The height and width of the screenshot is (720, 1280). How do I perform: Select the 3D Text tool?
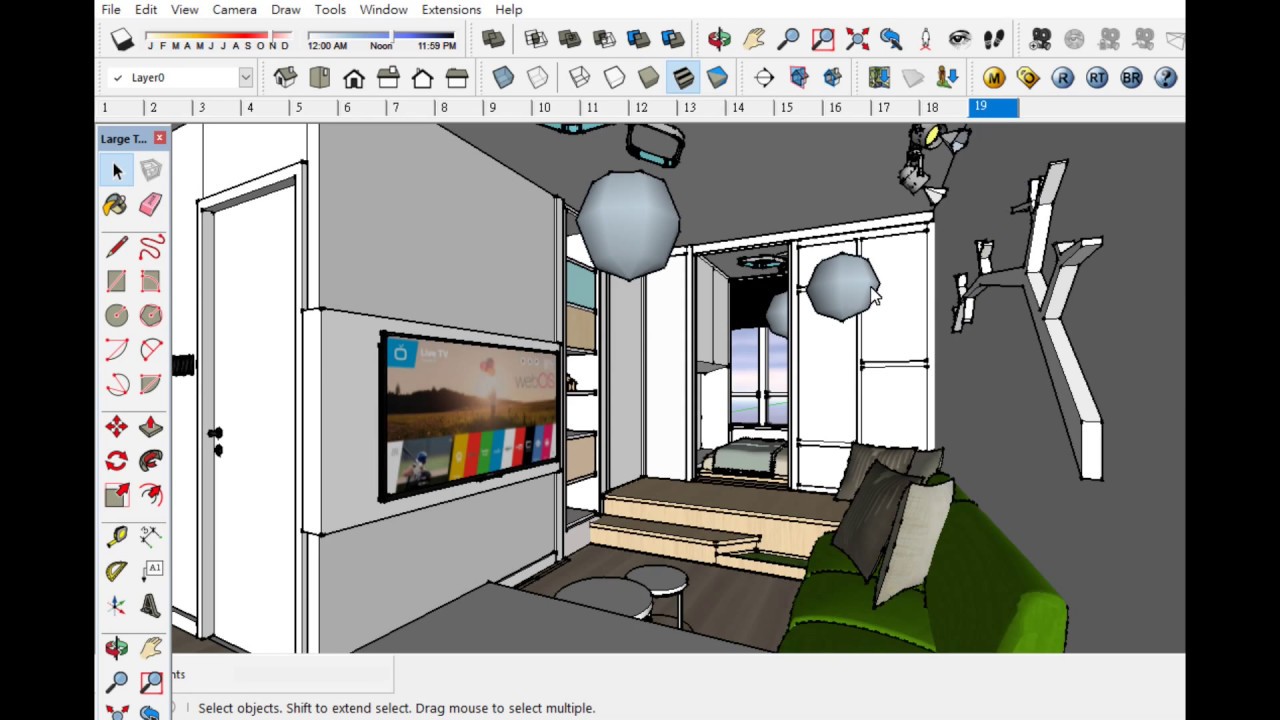pos(150,606)
